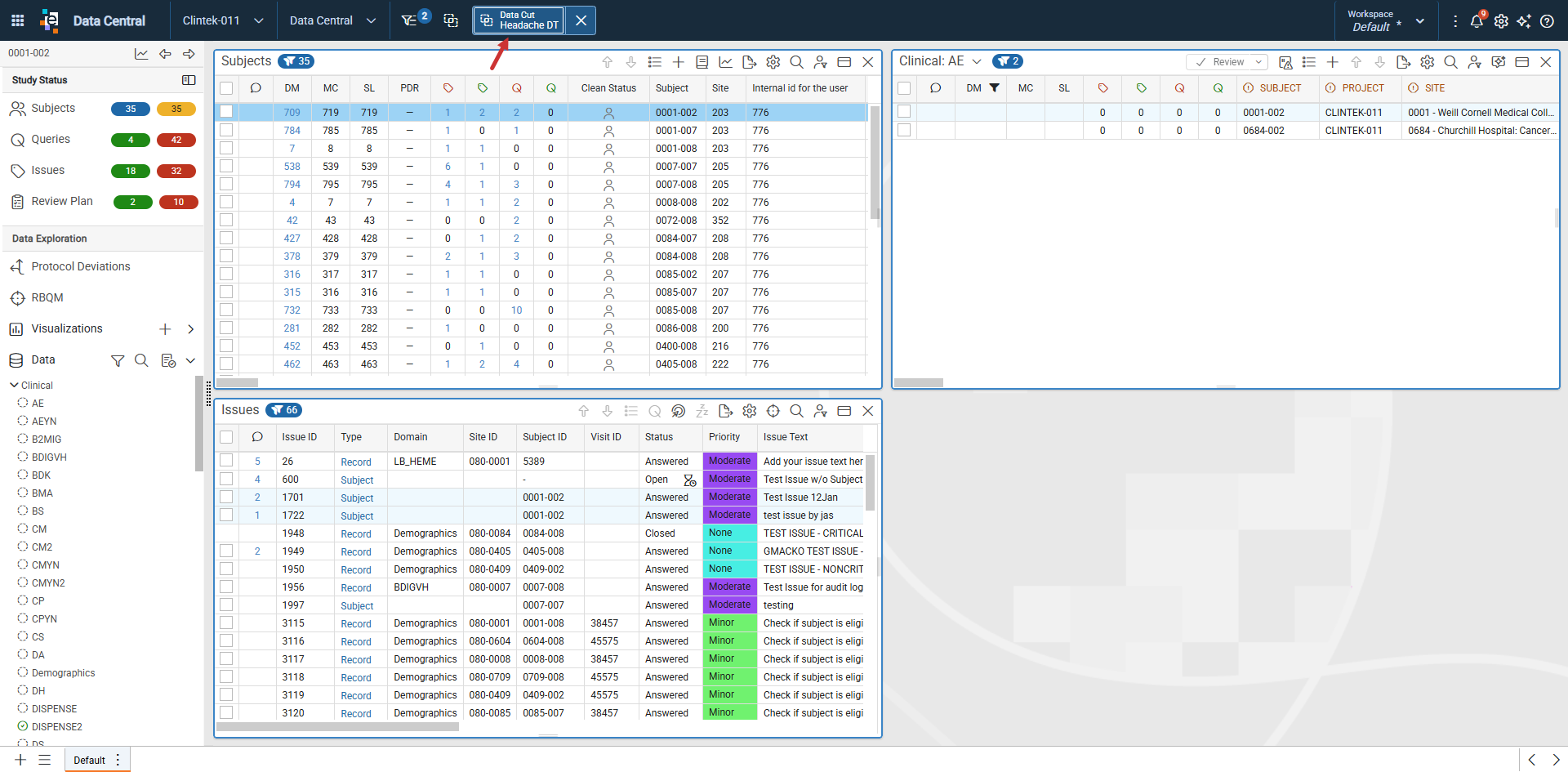The width and height of the screenshot is (1568, 772).
Task: Check the box for AE row 0684-002
Action: point(904,130)
